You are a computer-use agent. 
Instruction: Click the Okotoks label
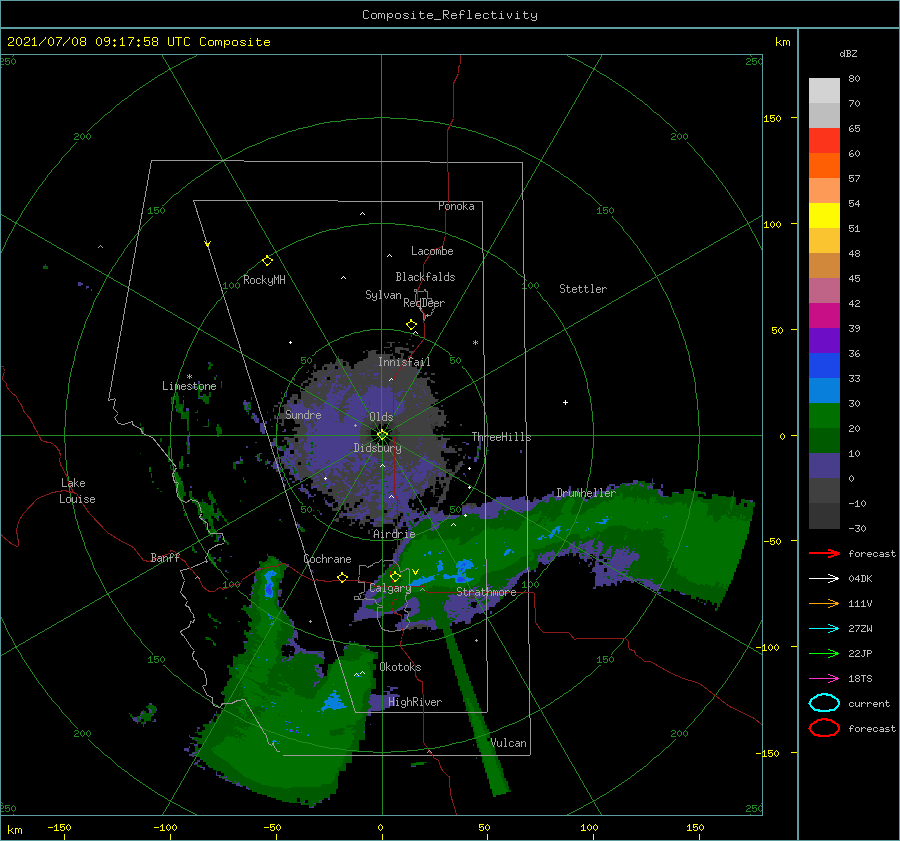[400, 667]
